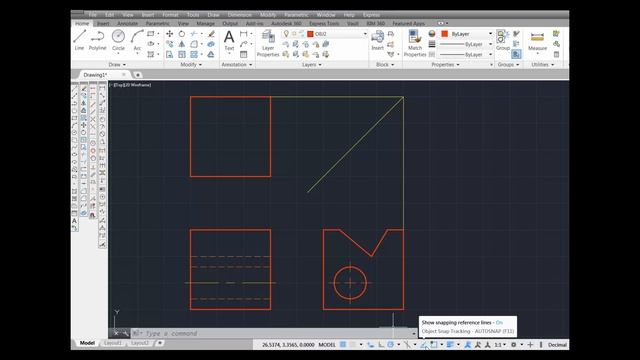Screen dimensions: 640x360
Task: Click the red object color swatch ByLayer
Action: click(x=445, y=34)
